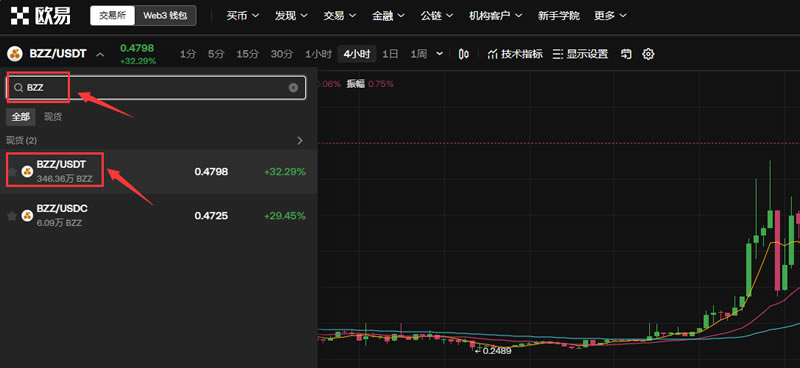Open 显示设置 display settings
The image size is (800, 368).
[581, 54]
